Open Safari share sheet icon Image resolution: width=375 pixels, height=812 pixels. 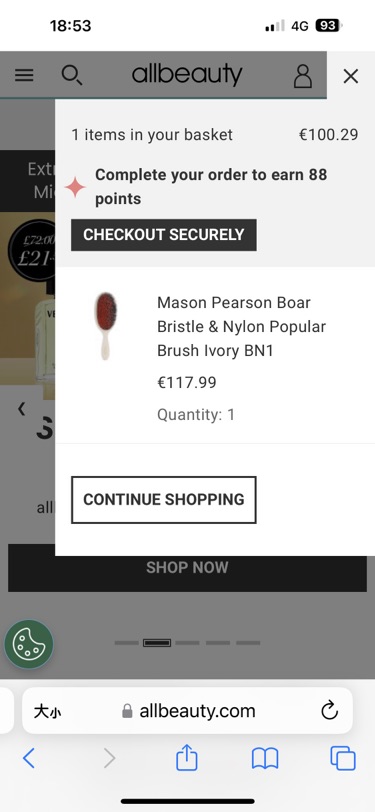(186, 758)
